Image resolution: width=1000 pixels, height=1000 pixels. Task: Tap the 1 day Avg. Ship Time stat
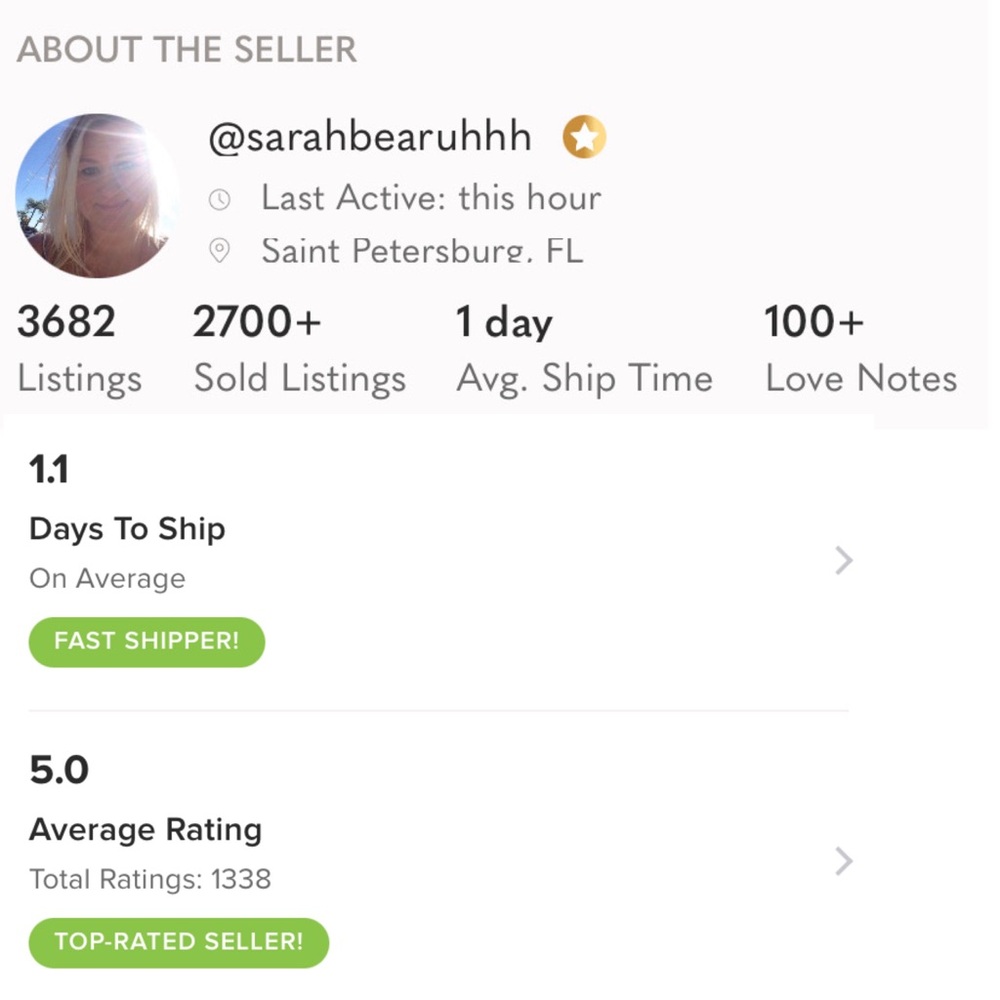point(583,350)
